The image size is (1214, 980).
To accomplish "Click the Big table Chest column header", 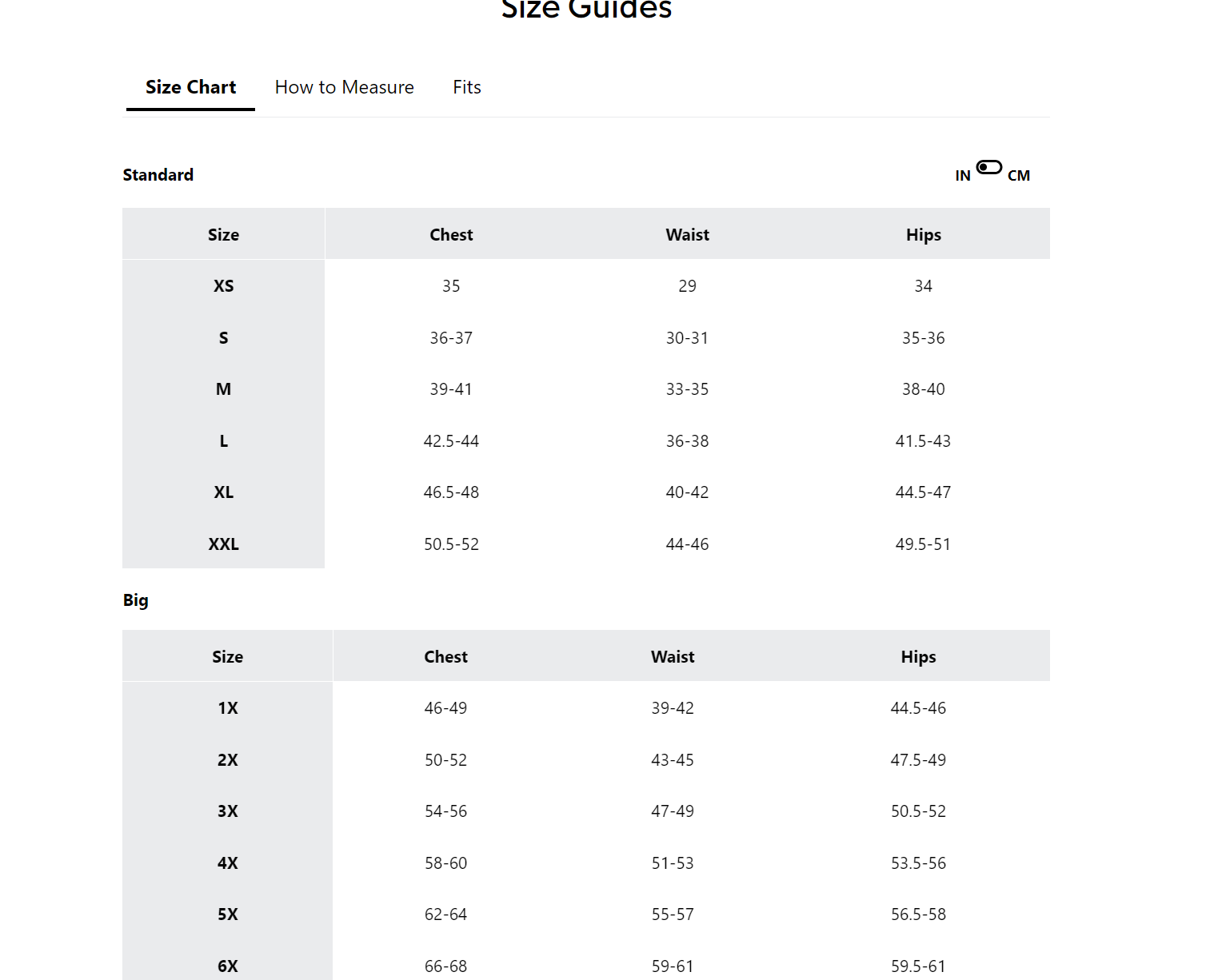I will [445, 657].
